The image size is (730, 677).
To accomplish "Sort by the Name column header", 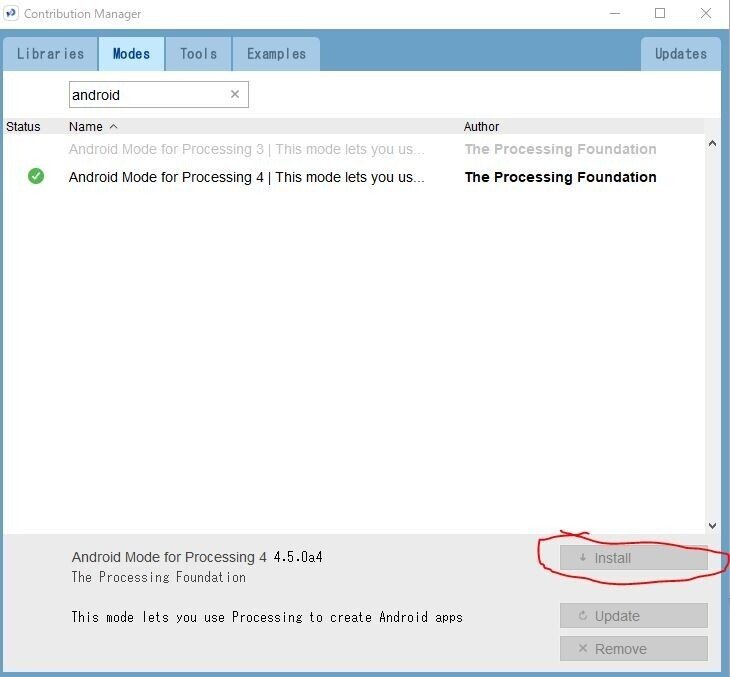I will click(x=86, y=127).
